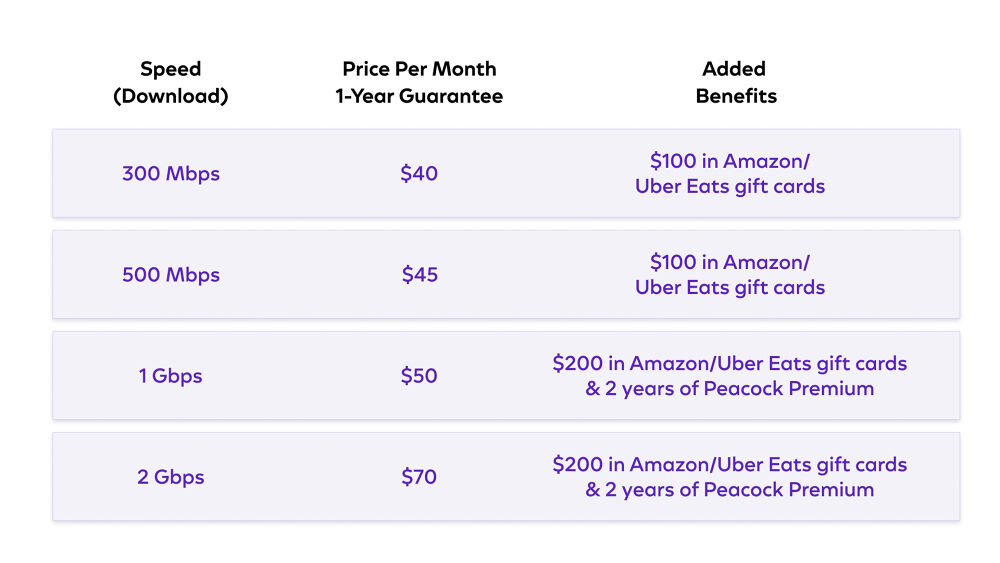1000x563 pixels.
Task: Click the 2 Gbps plan's $200 gift cards text
Action: point(730,465)
